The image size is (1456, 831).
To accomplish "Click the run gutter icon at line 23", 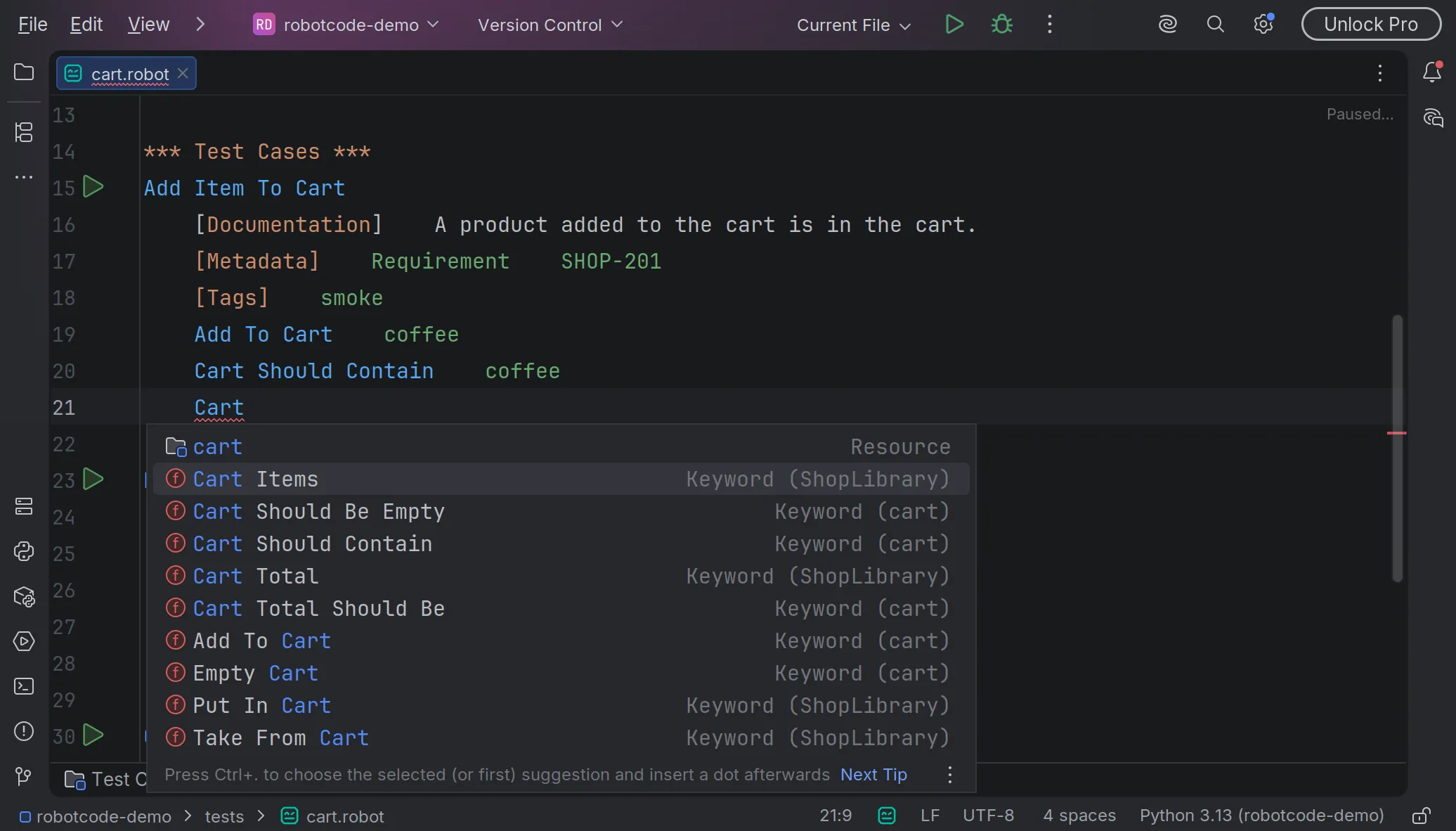I will coord(93,479).
